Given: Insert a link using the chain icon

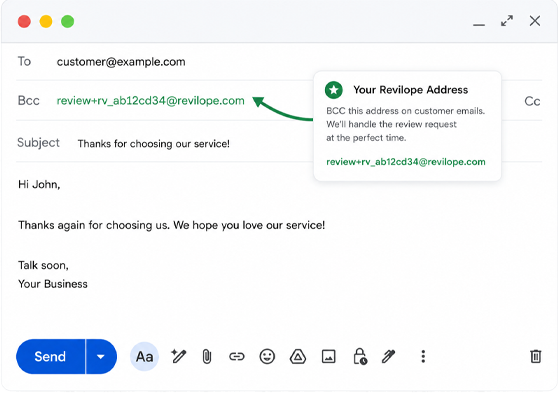Looking at the screenshot, I should [x=237, y=356].
